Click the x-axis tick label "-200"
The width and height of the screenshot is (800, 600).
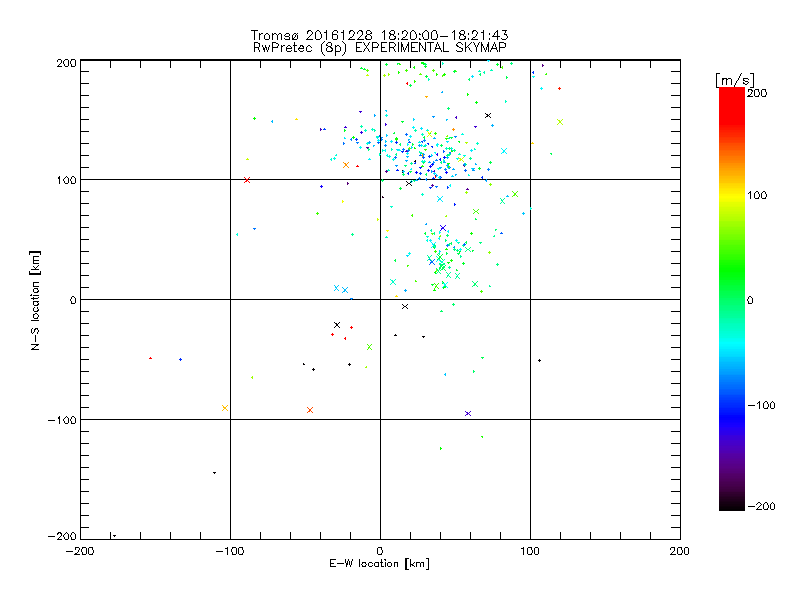click(80, 551)
